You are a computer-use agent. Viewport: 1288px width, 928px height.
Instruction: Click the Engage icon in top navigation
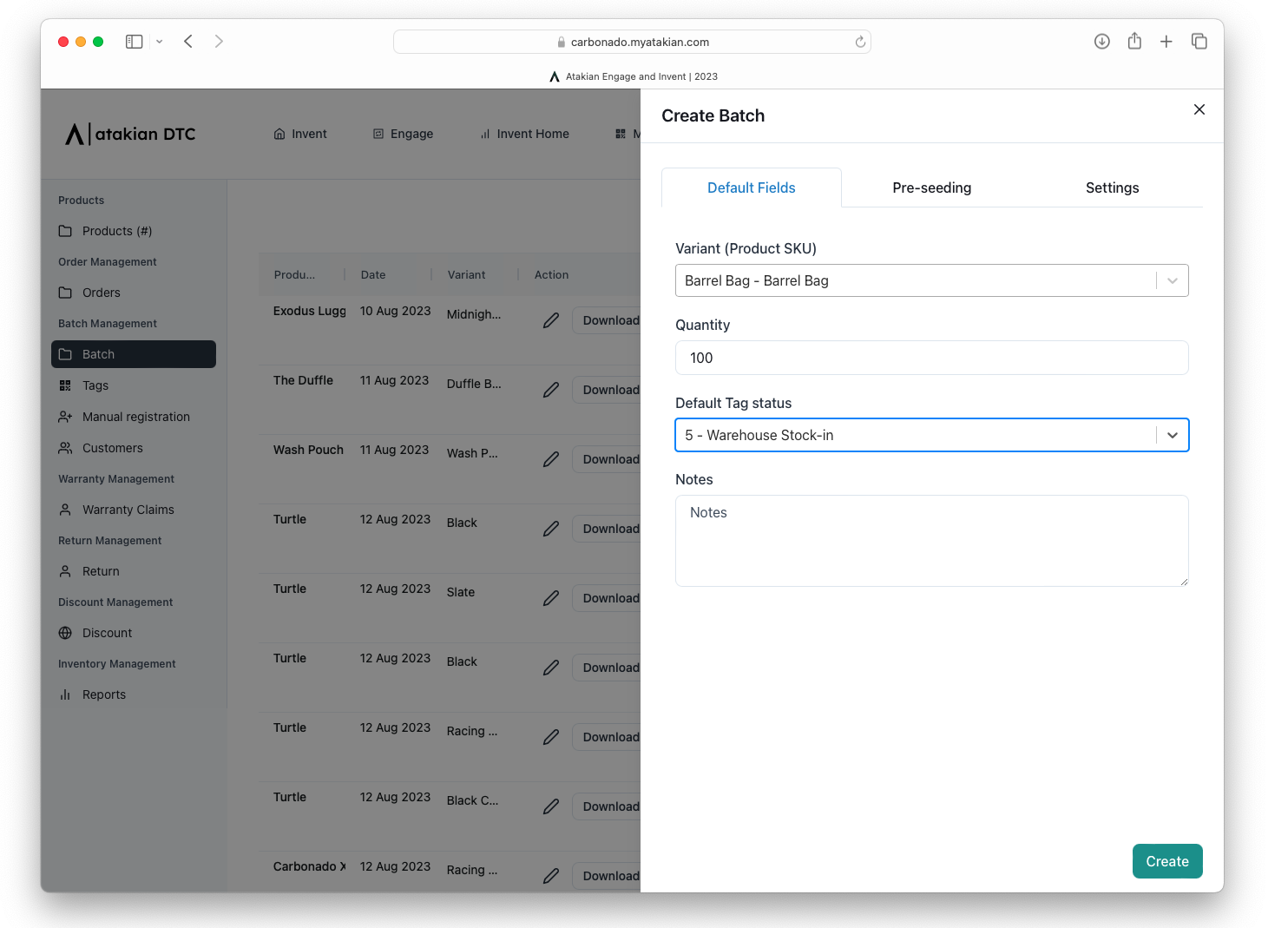[x=378, y=133]
